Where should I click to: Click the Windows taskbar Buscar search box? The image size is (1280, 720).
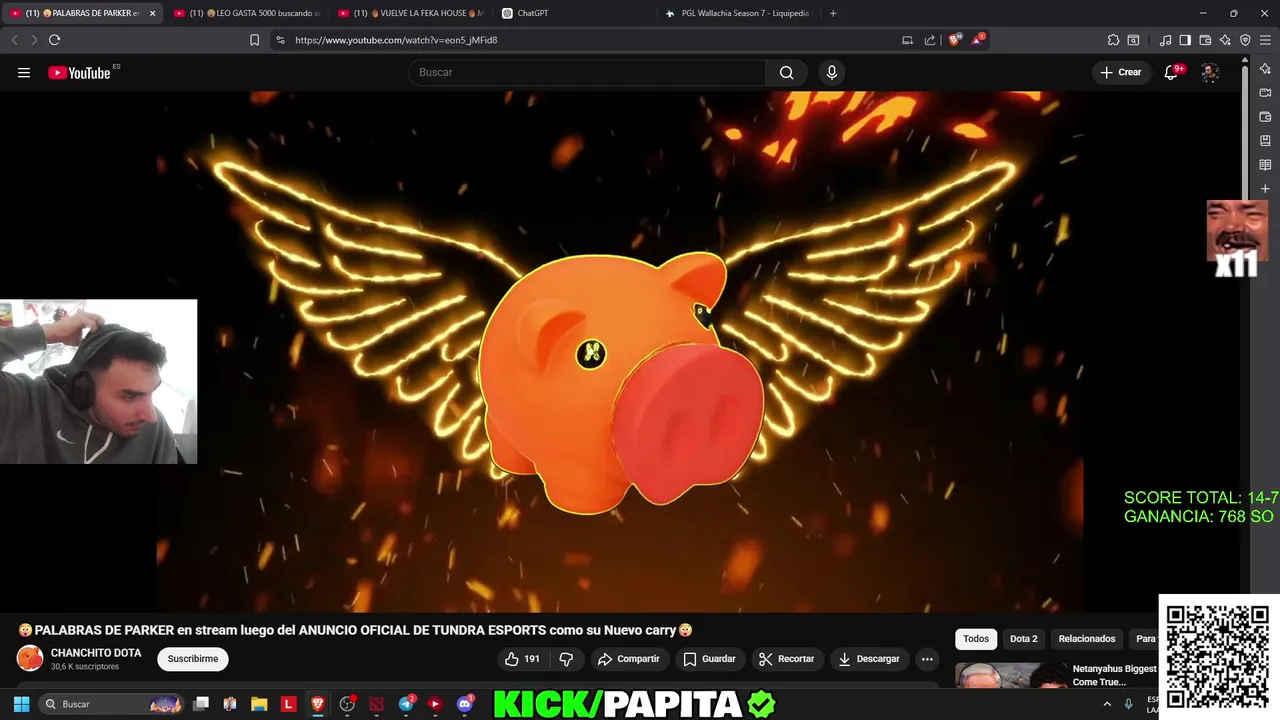(x=113, y=704)
